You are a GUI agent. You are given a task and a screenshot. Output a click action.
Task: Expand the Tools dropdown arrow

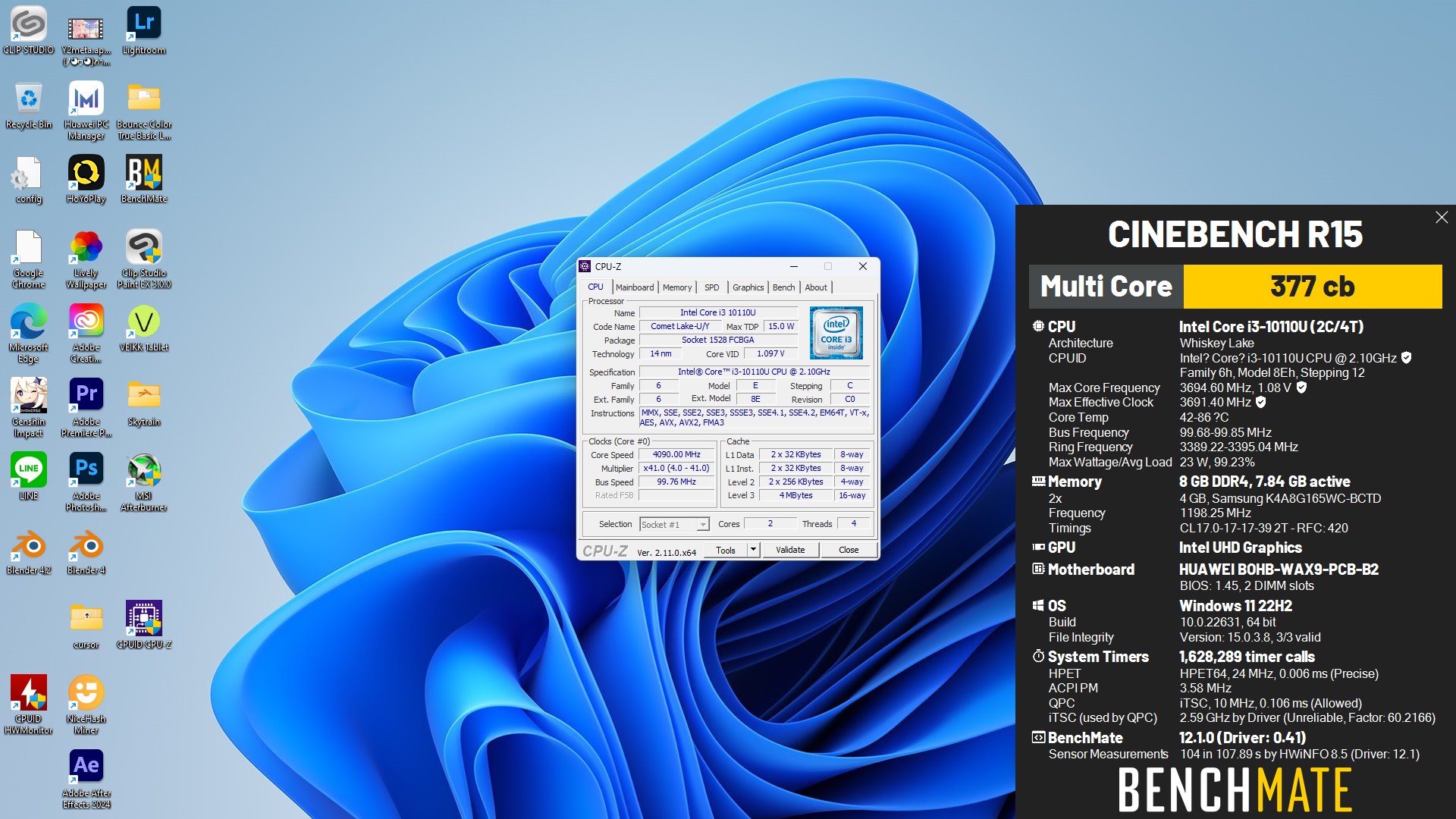753,550
